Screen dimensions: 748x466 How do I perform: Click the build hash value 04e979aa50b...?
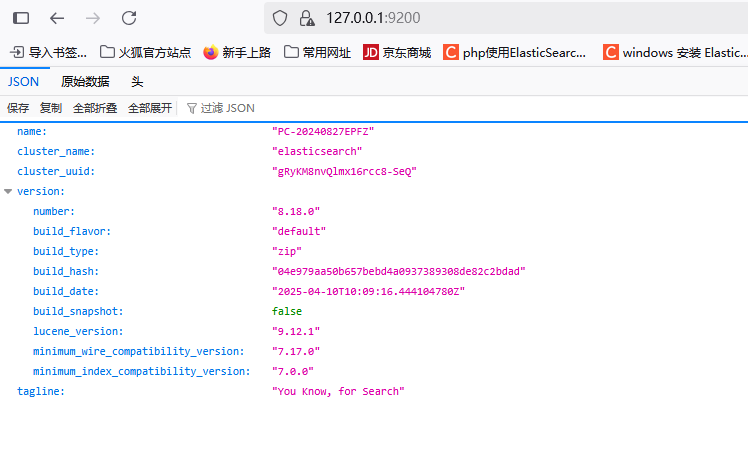(399, 271)
